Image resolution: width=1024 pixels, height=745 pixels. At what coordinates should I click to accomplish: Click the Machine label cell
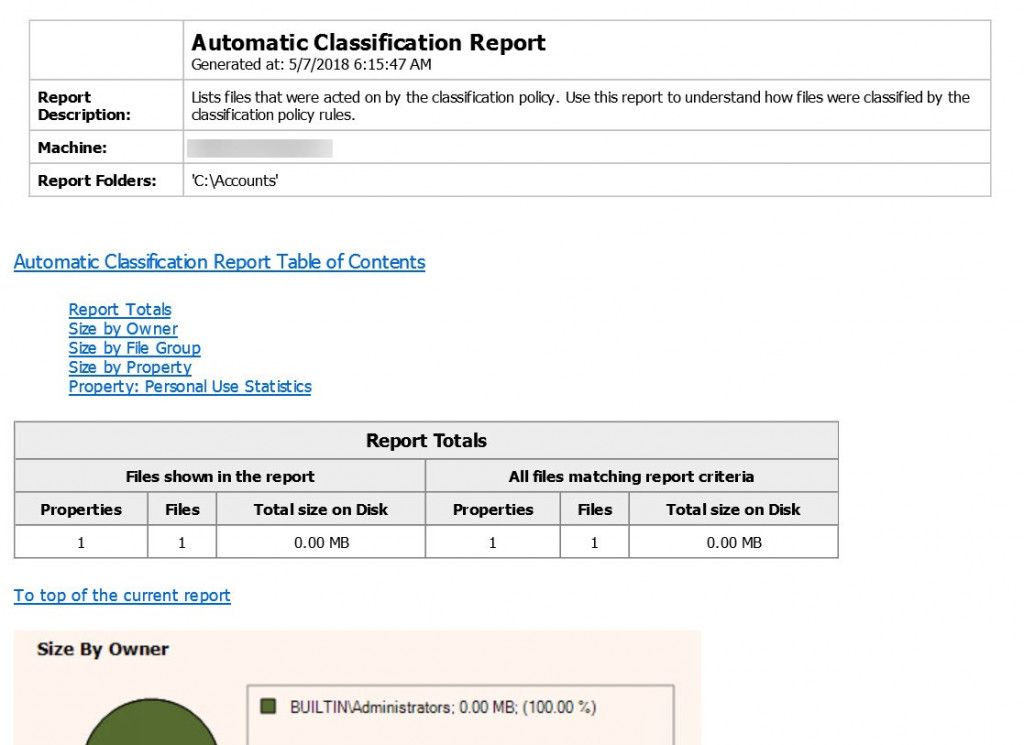point(106,148)
